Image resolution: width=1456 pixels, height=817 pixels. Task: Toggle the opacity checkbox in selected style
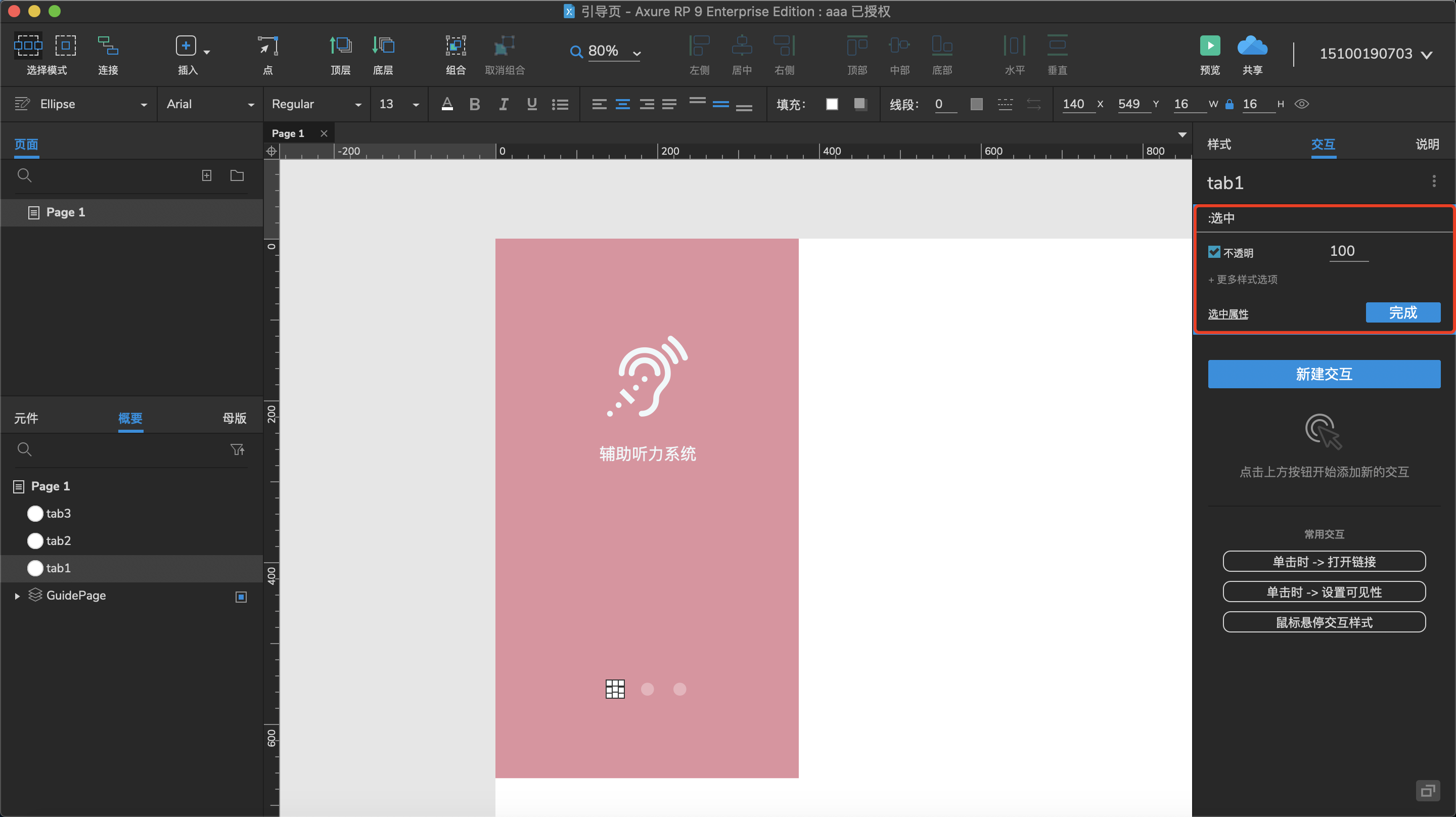pos(1214,252)
